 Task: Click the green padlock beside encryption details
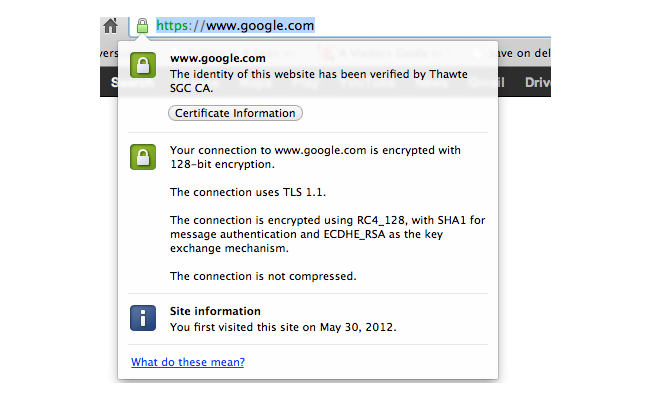pyautogui.click(x=143, y=157)
